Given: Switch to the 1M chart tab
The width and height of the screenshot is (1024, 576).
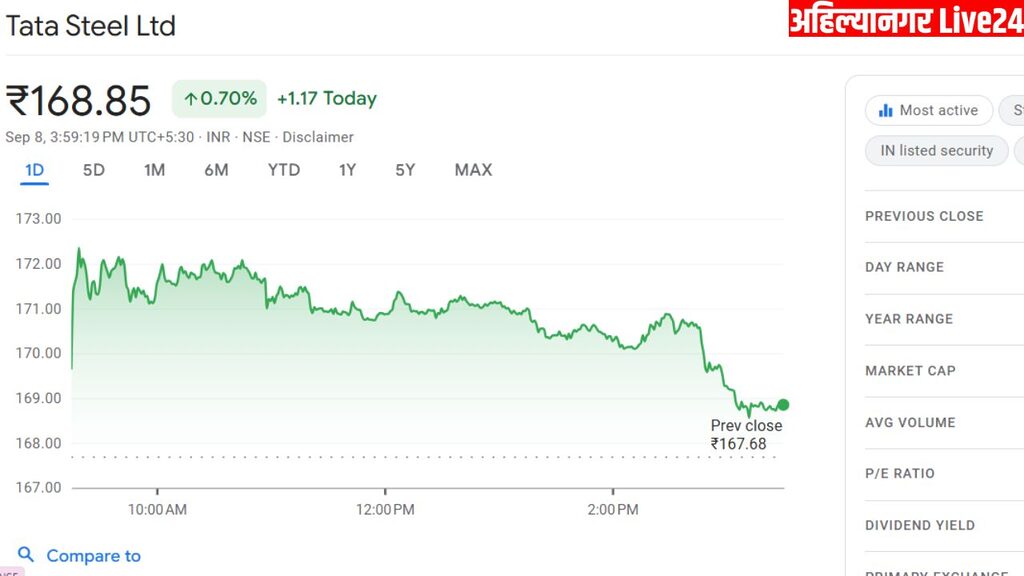Looking at the screenshot, I should tap(154, 170).
